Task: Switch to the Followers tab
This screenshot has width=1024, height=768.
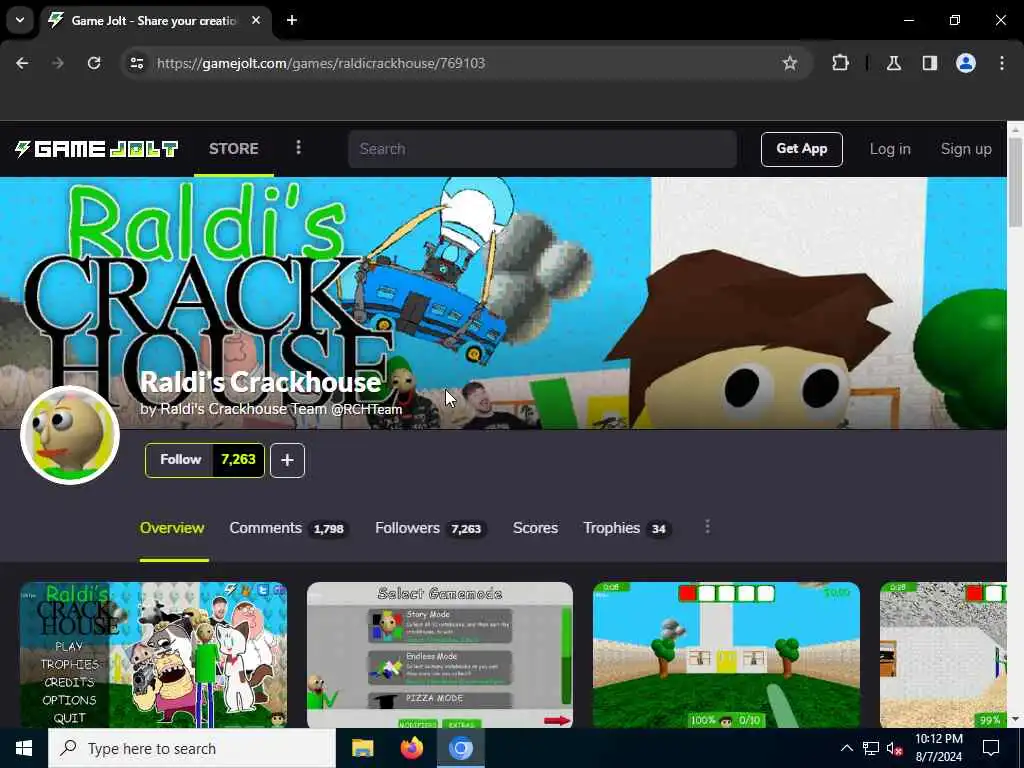Action: pyautogui.click(x=430, y=528)
